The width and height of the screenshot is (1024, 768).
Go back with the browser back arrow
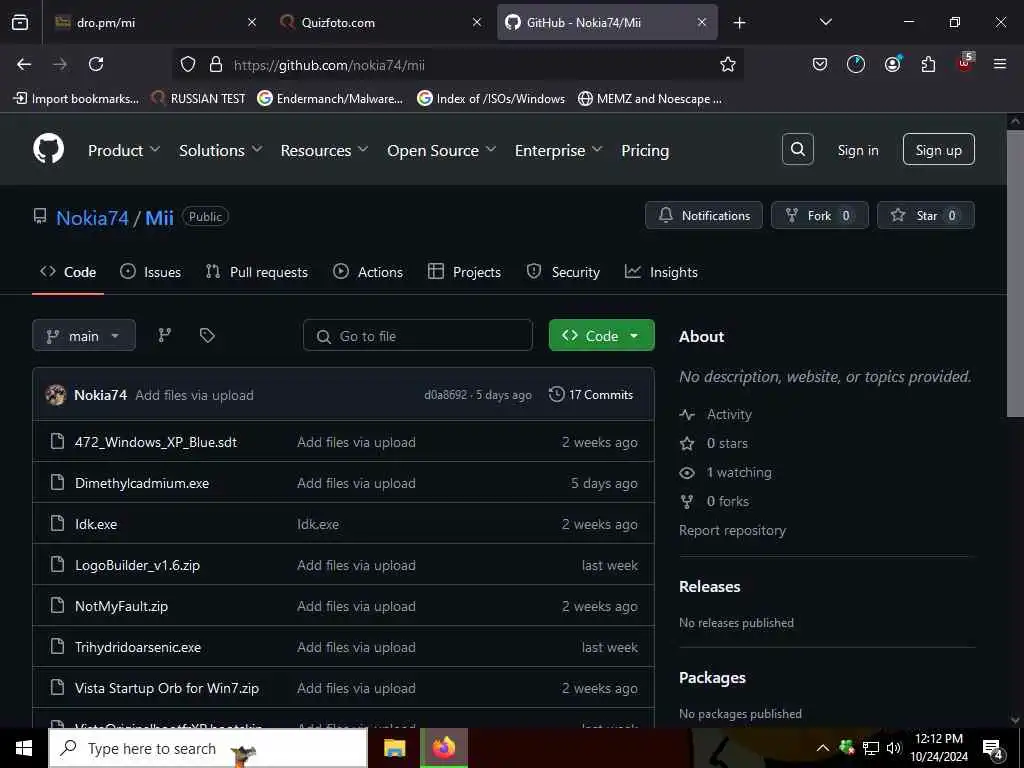pyautogui.click(x=24, y=64)
